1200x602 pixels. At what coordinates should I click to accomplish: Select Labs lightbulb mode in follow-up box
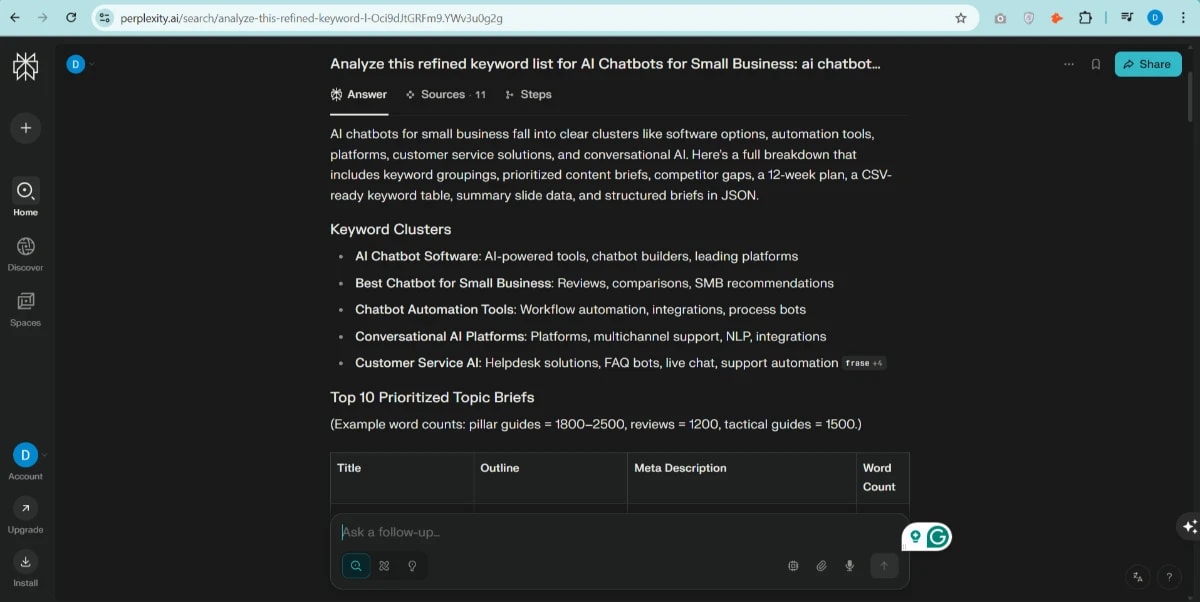[x=412, y=566]
